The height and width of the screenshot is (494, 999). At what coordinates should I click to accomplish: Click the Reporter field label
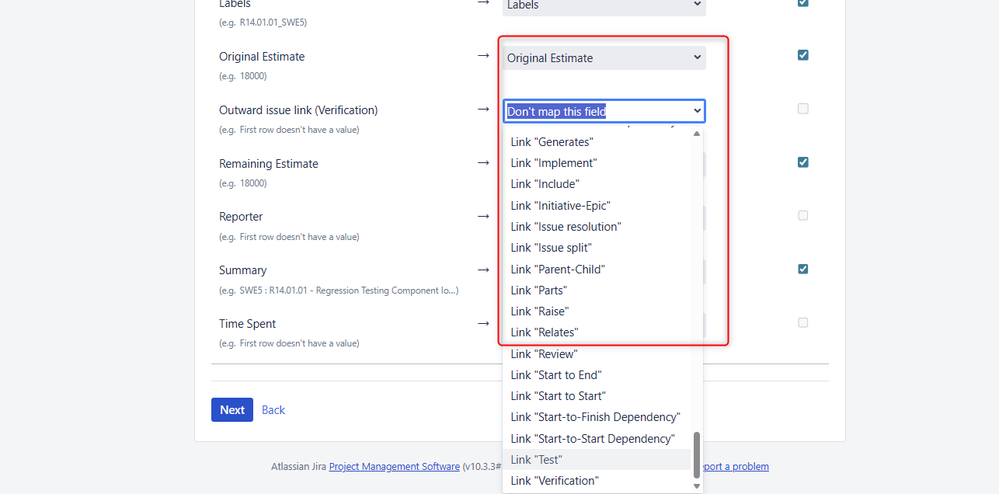tap(241, 217)
